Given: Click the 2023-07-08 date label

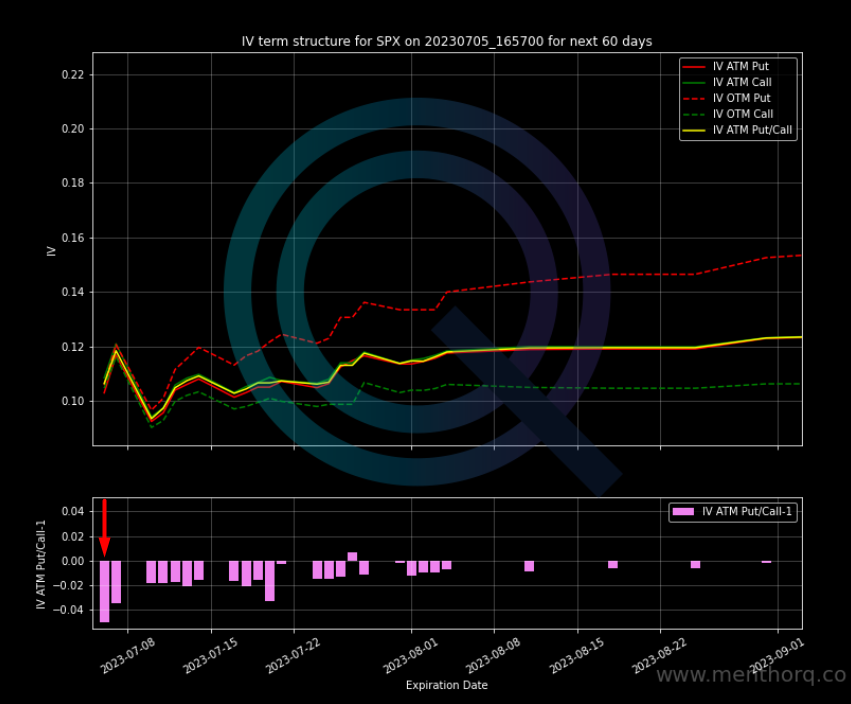Looking at the screenshot, I should [128, 656].
